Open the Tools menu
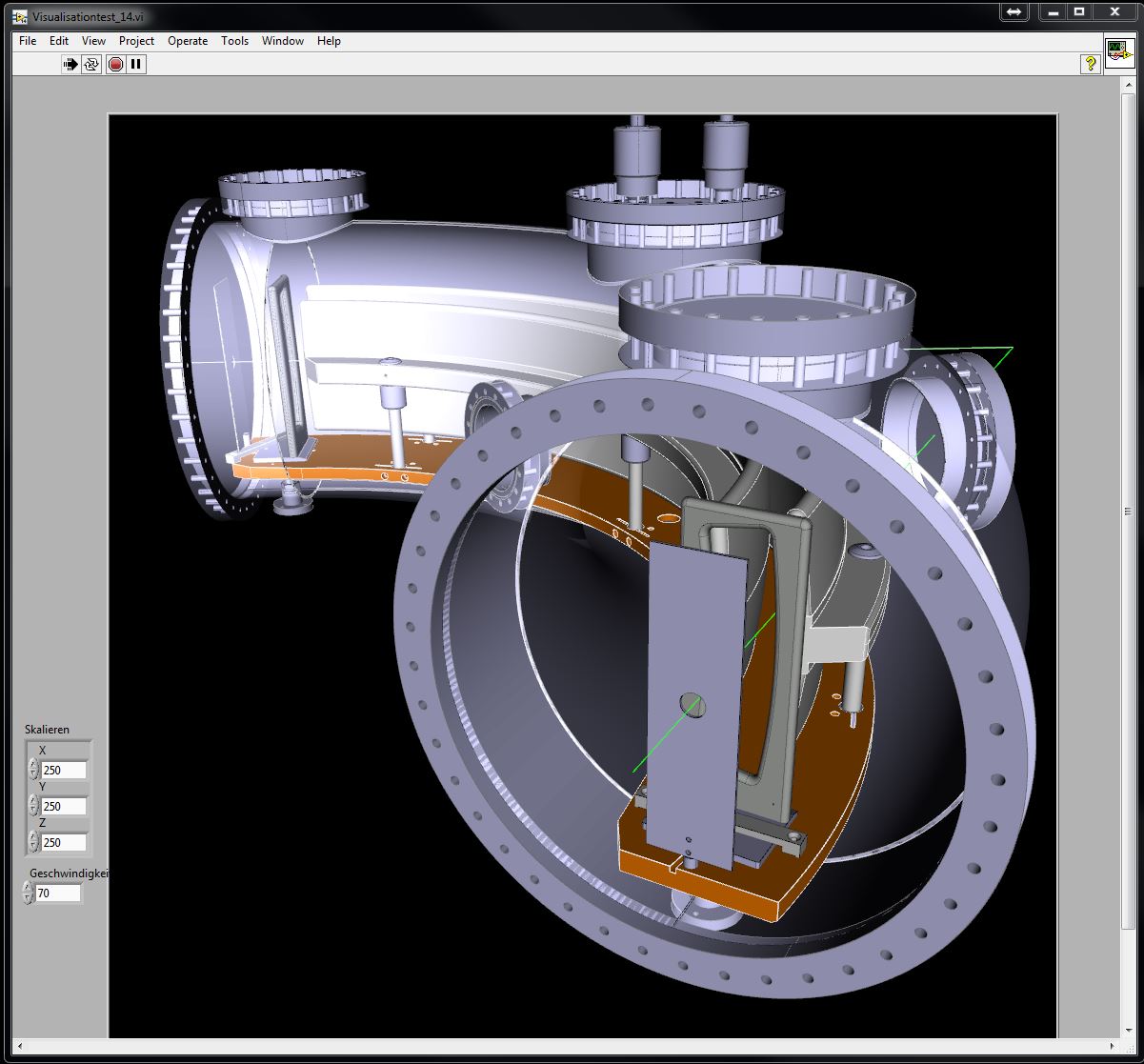The width and height of the screenshot is (1144, 1064). point(234,41)
